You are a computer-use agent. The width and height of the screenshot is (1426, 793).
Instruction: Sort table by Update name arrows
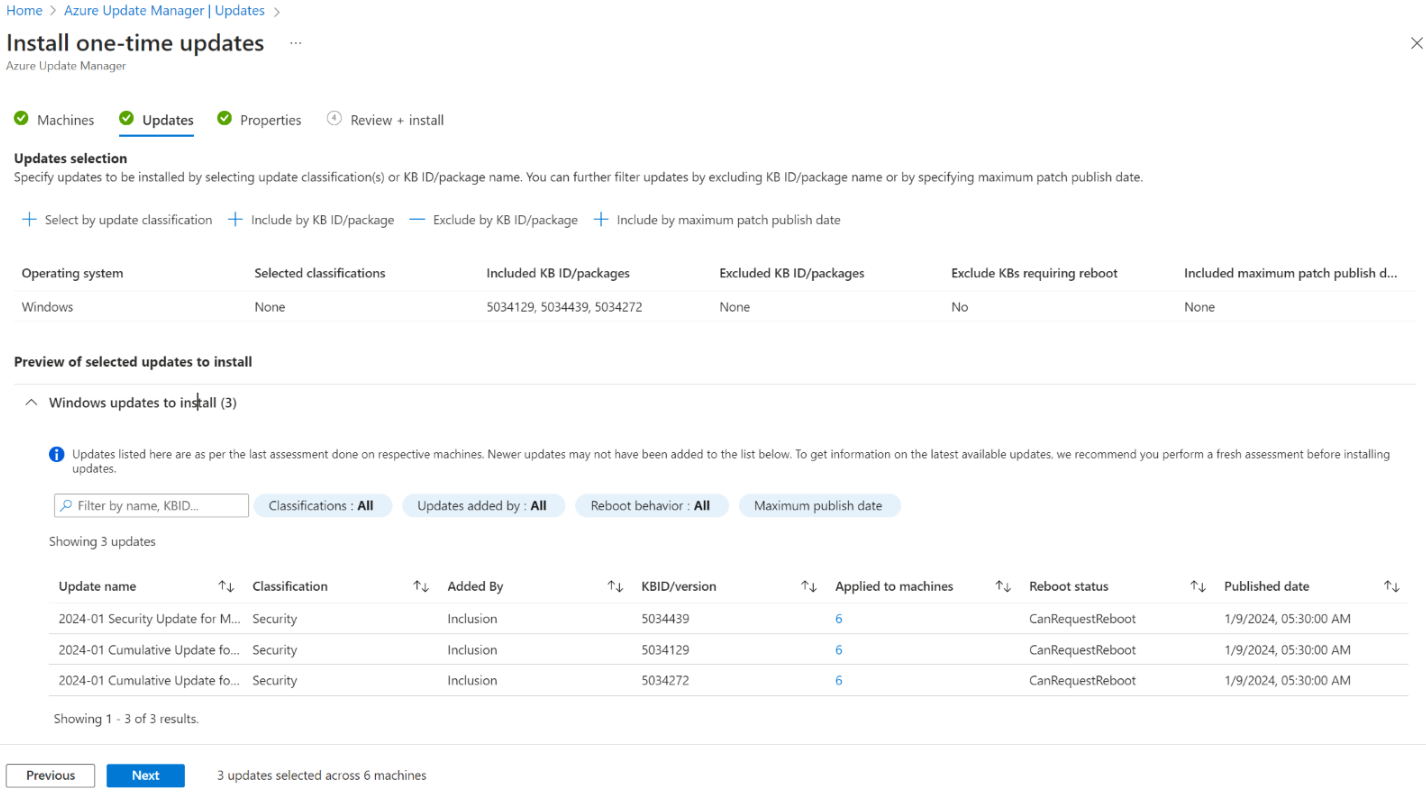[227, 587]
